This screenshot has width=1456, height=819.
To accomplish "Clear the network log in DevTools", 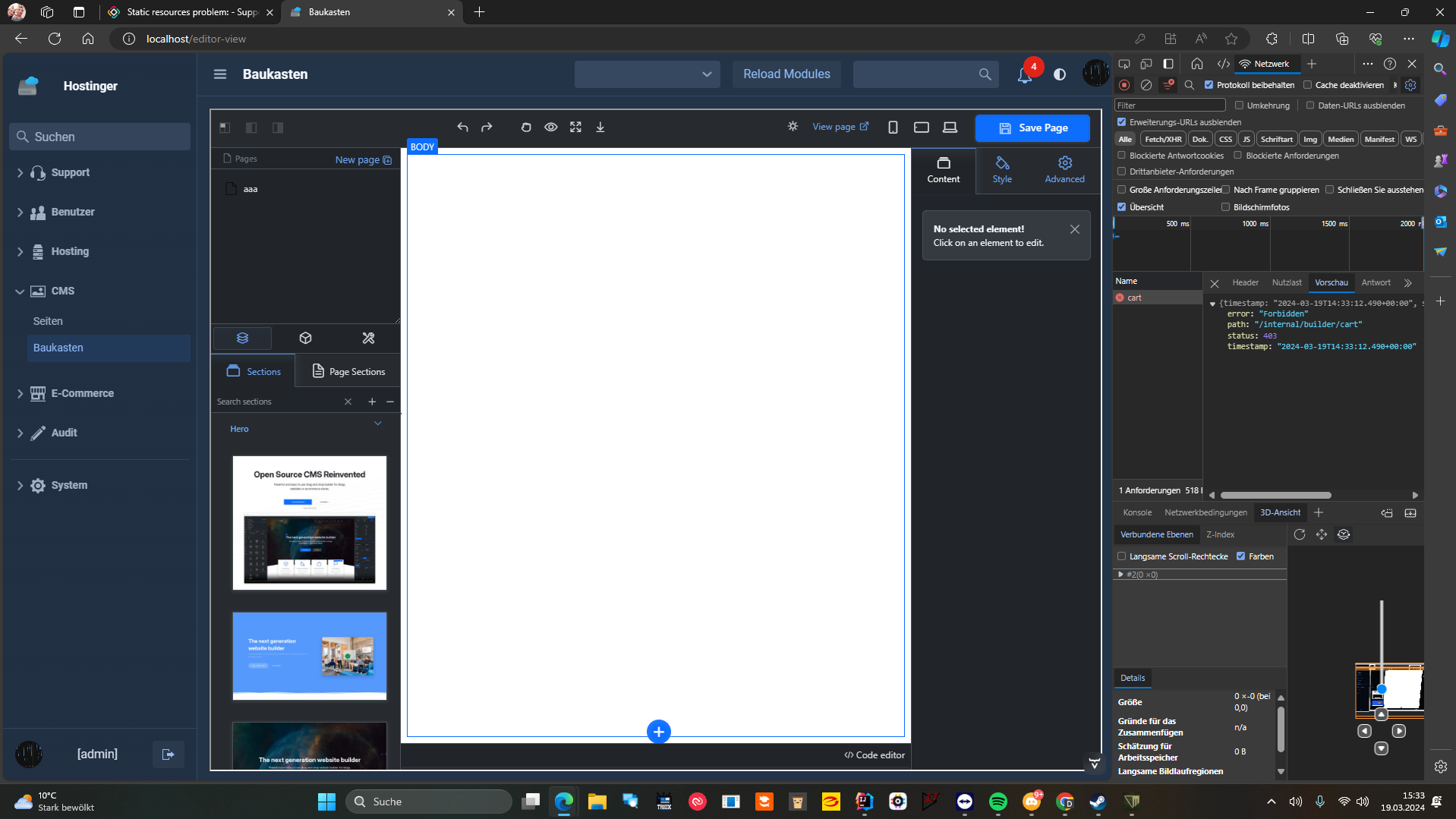I will 1146,85.
